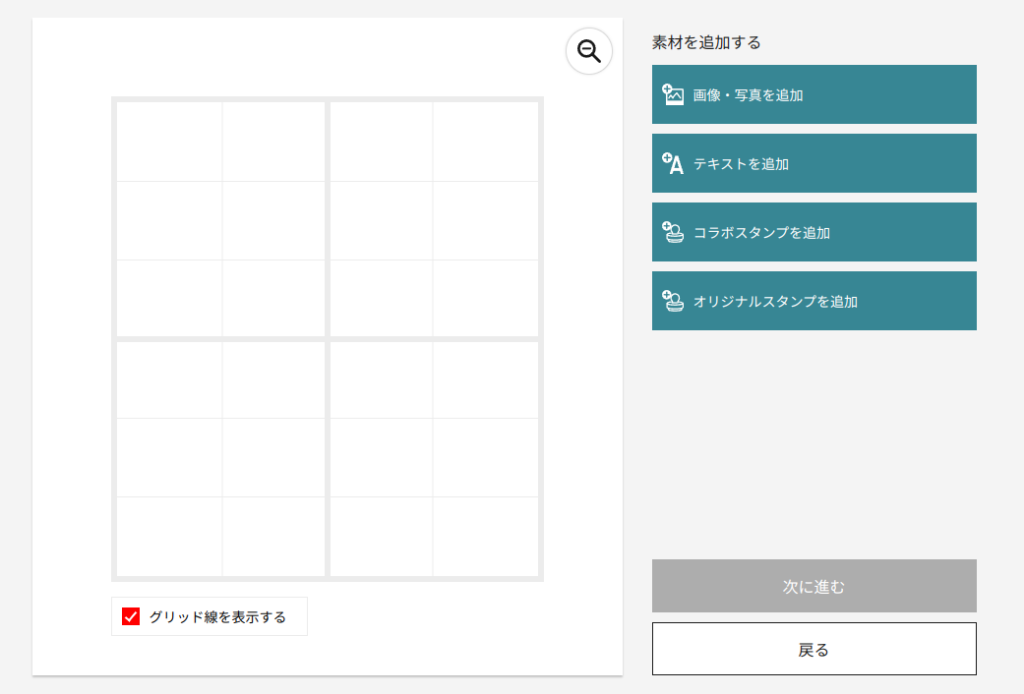Click the text 'A' icon on テキストを追加
The width and height of the screenshot is (1024, 694).
click(x=673, y=164)
